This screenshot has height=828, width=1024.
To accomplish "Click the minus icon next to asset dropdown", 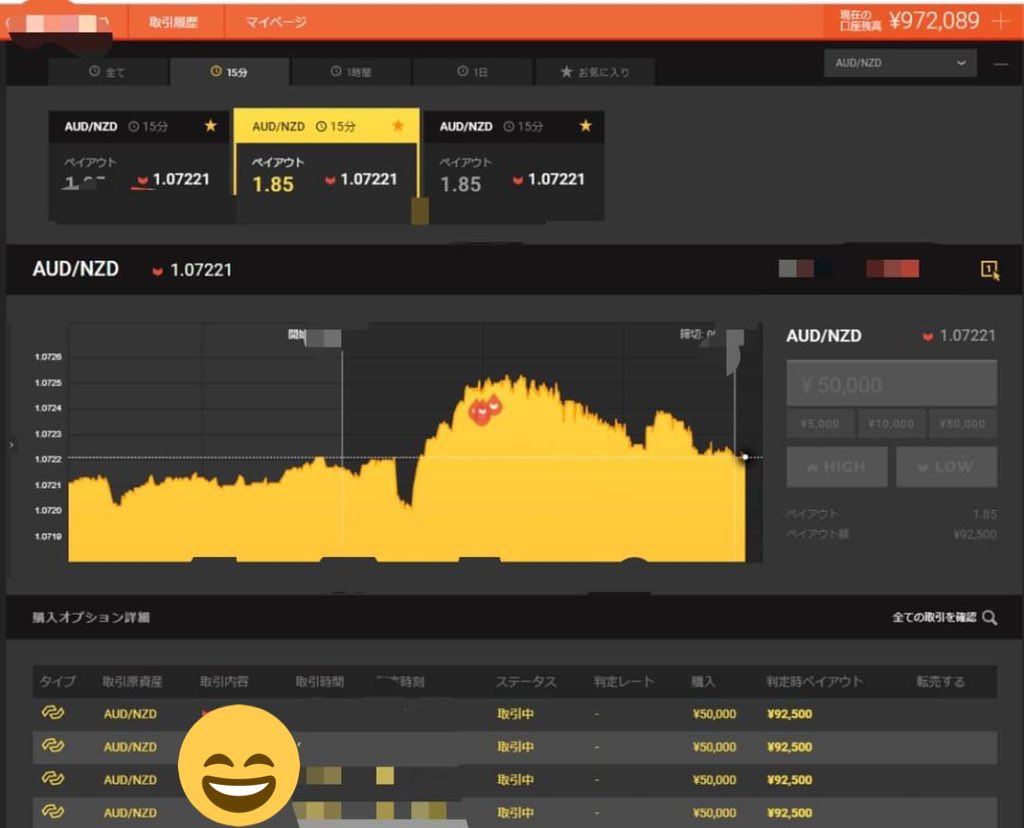I will point(1000,64).
